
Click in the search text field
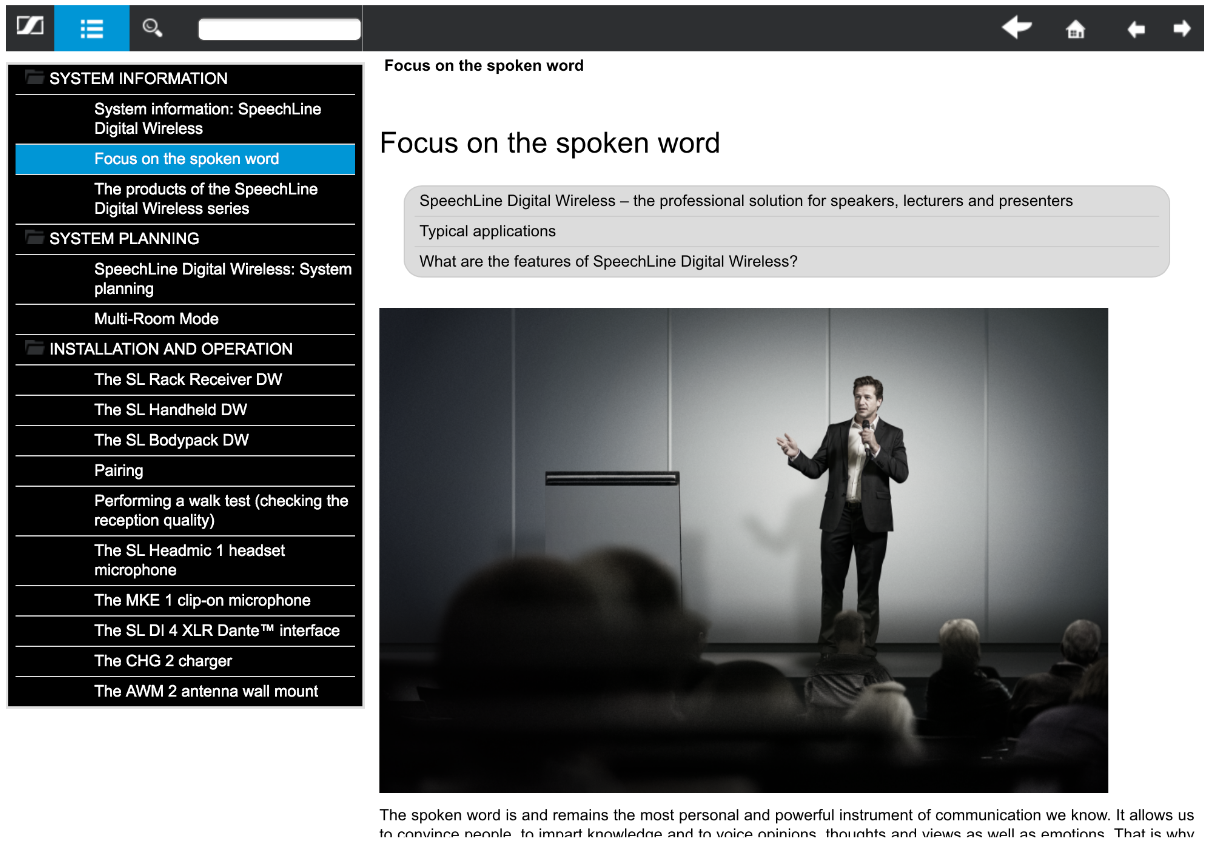tap(279, 30)
